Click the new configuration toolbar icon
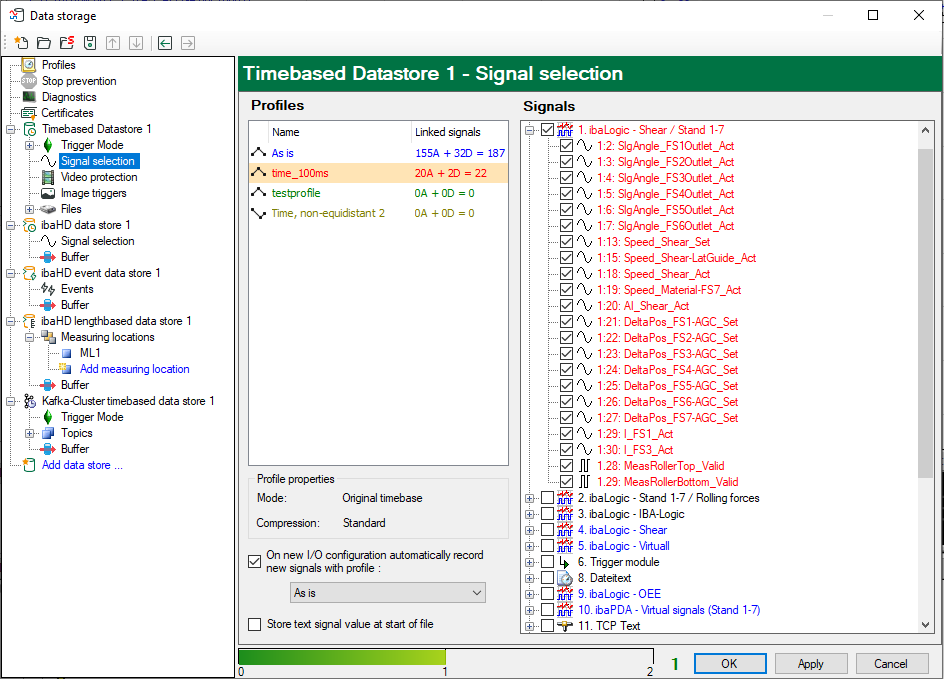The image size is (944, 679). tap(21, 43)
